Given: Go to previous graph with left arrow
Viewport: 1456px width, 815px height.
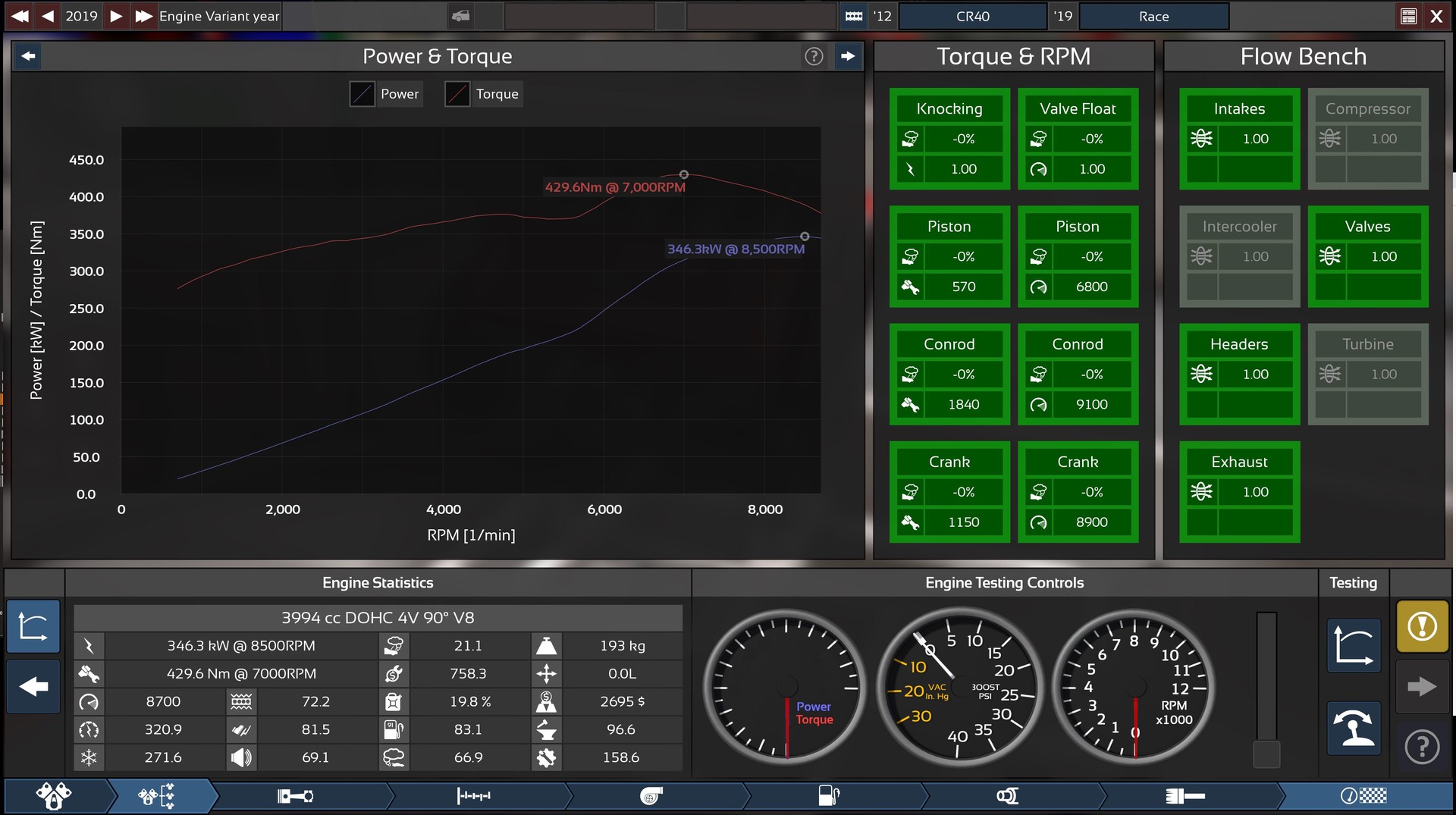Looking at the screenshot, I should click(28, 56).
